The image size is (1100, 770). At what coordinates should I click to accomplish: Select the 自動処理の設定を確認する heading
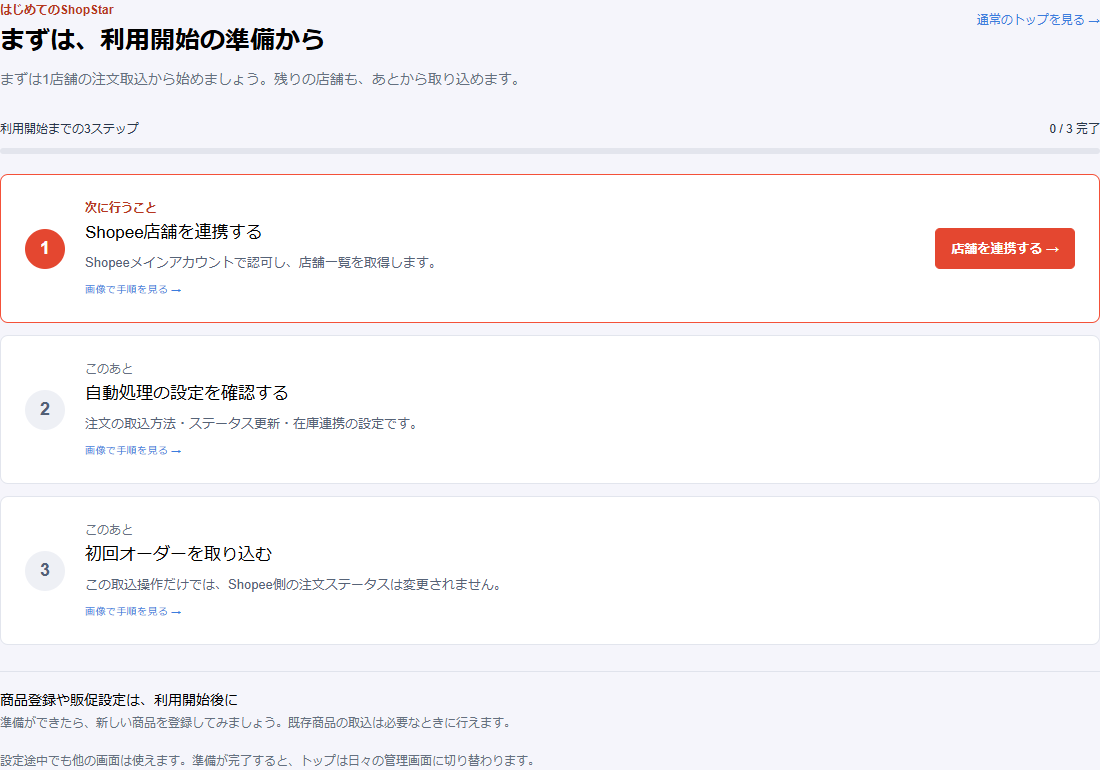click(187, 393)
